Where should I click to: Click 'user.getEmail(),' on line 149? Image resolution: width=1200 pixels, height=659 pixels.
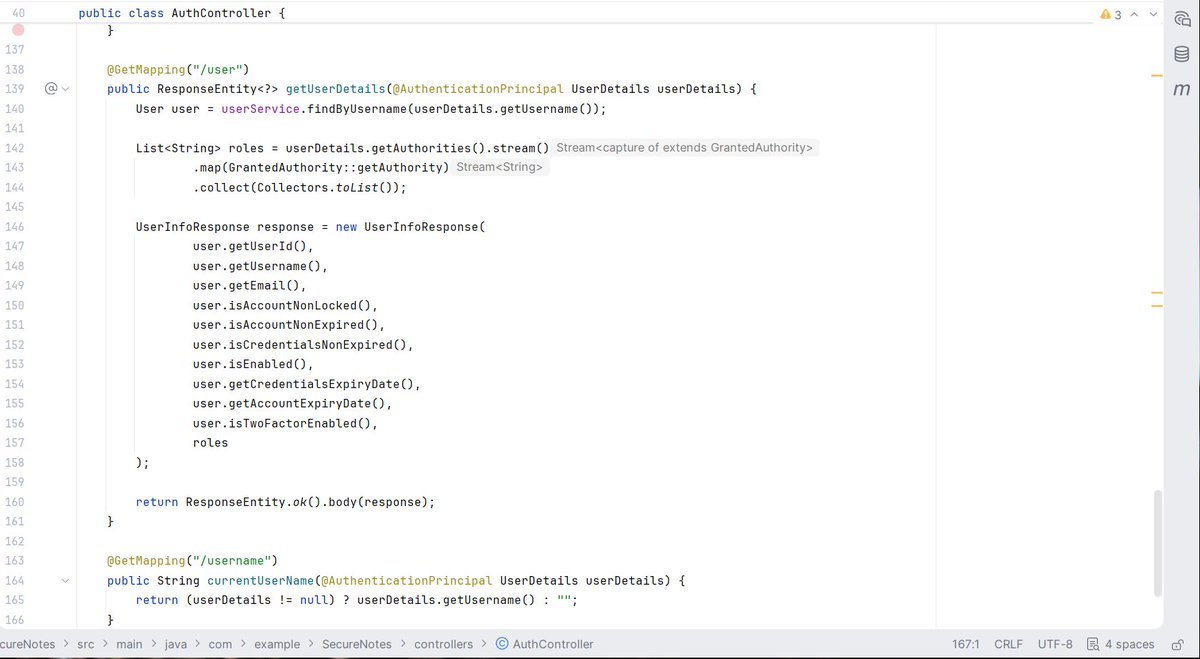click(249, 285)
